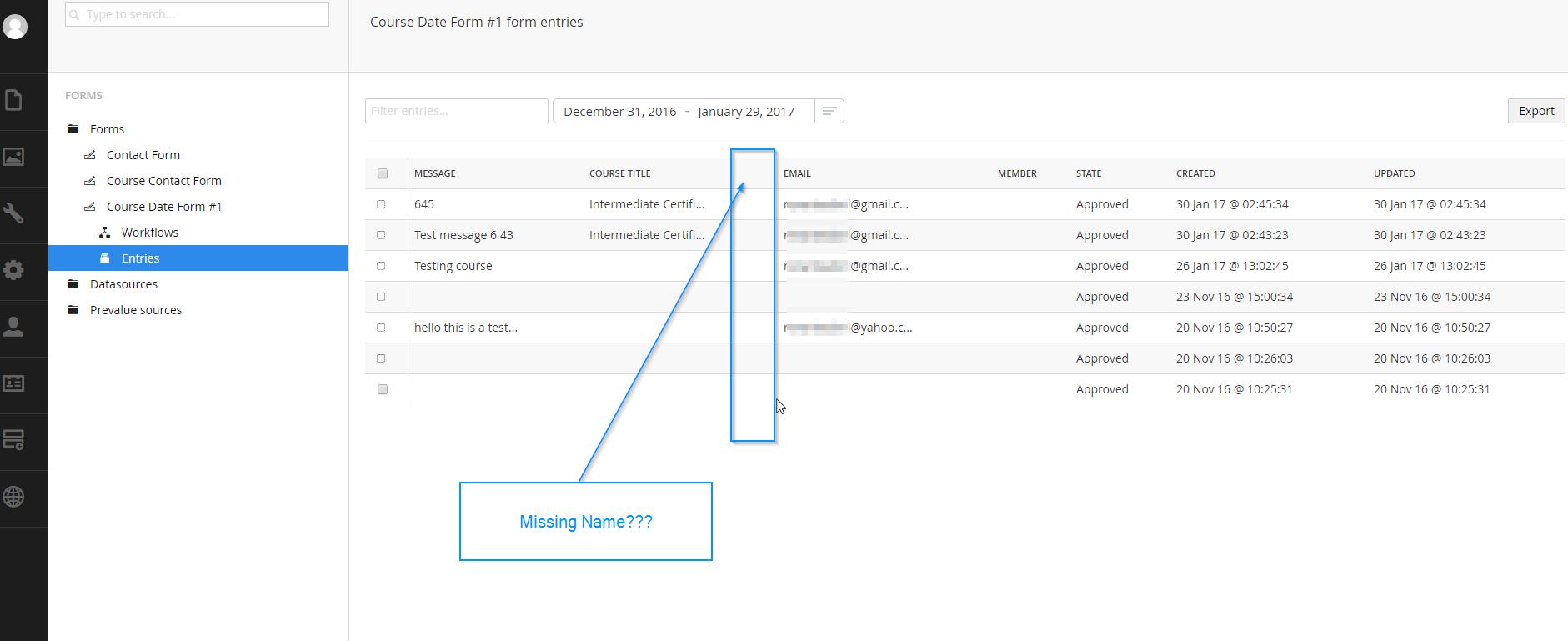Click the hello this is a test cell
This screenshot has height=641, width=1568.
coord(466,328)
